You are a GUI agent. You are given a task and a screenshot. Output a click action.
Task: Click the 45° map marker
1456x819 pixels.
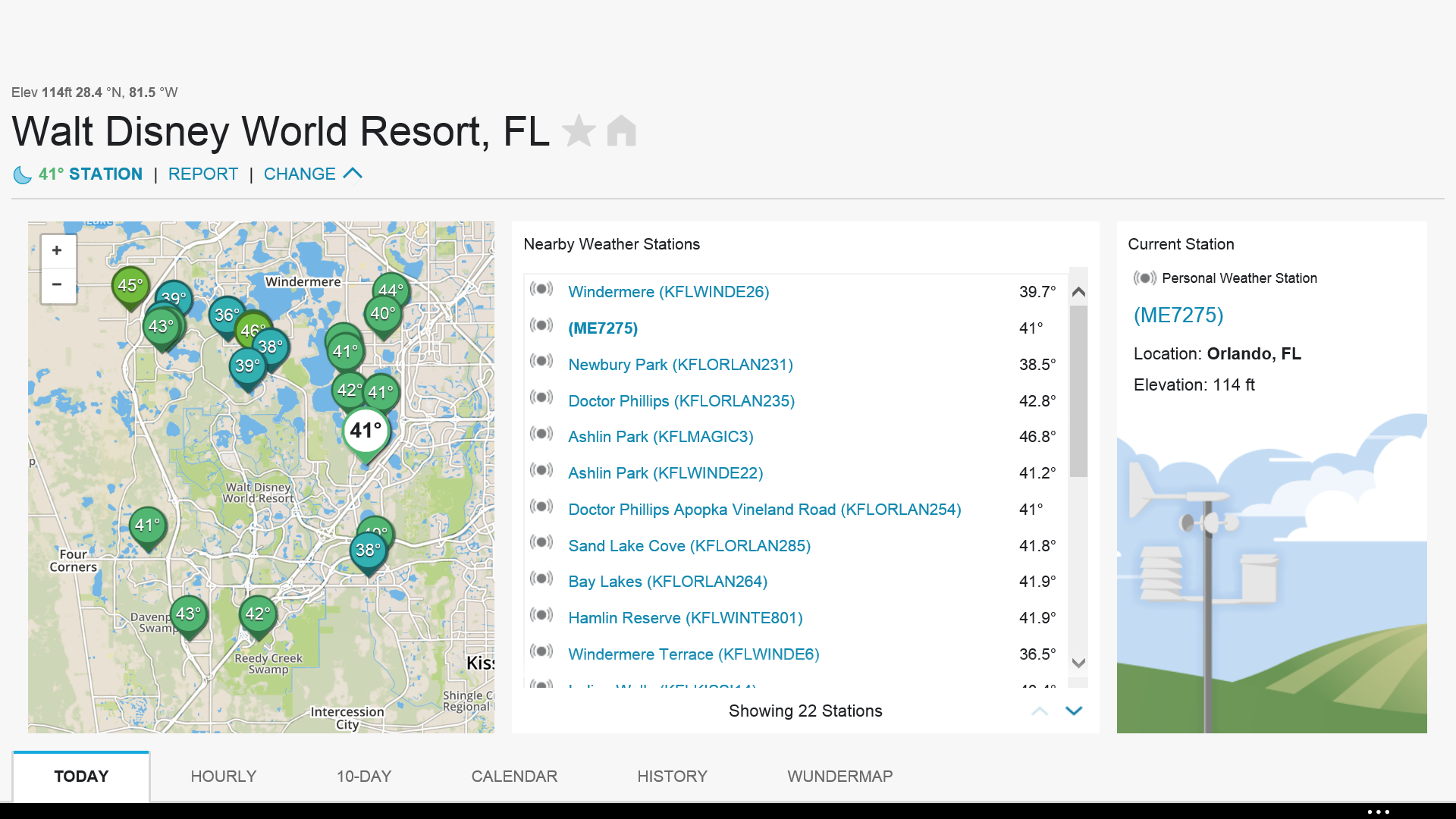click(130, 286)
